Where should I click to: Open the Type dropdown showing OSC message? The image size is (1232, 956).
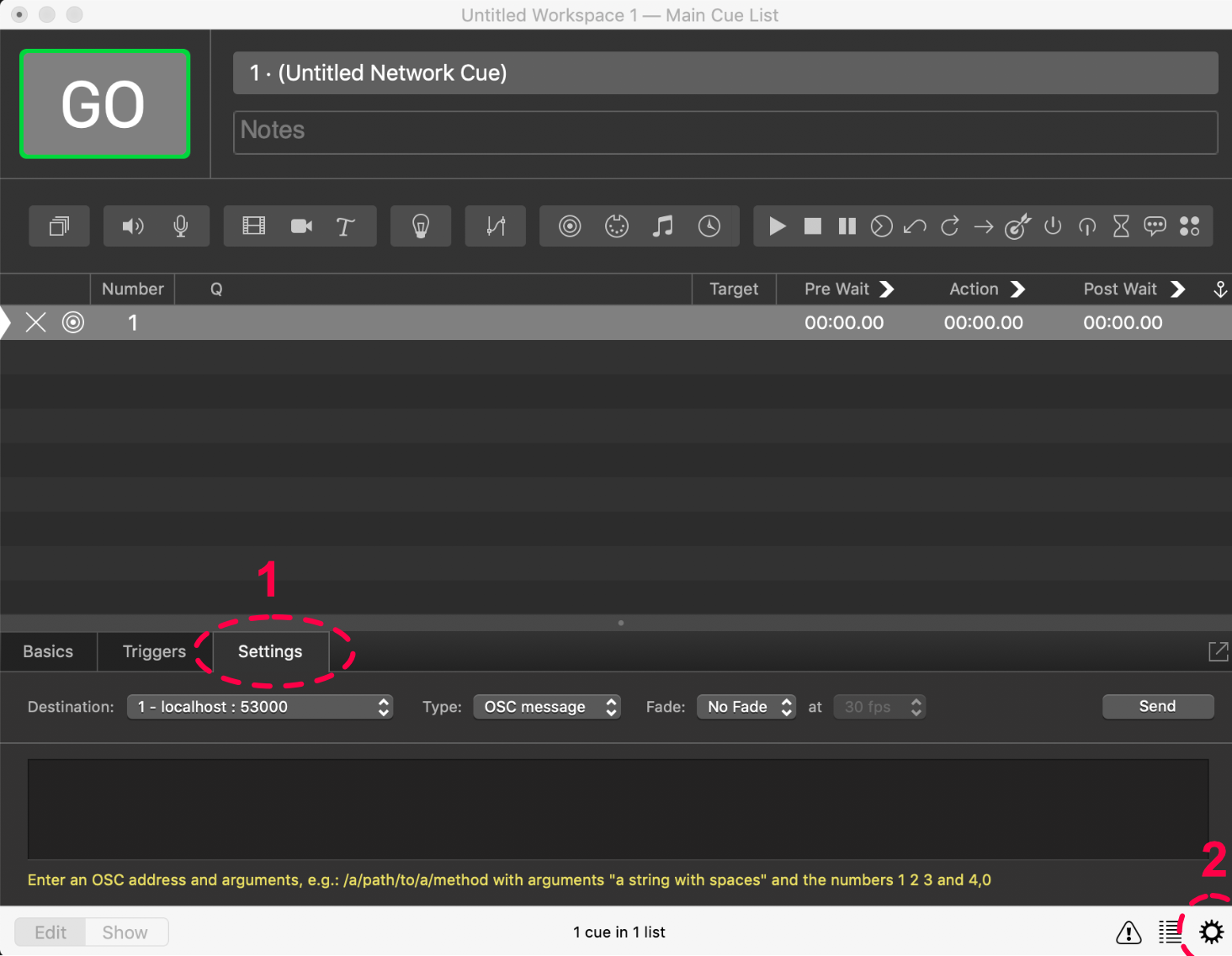[547, 707]
